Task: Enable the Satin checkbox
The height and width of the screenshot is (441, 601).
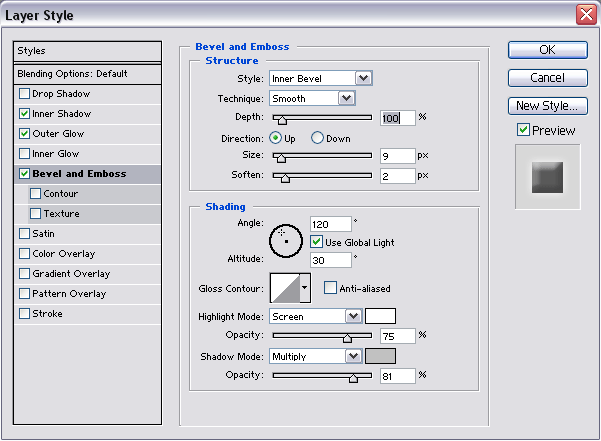Action: click(24, 233)
